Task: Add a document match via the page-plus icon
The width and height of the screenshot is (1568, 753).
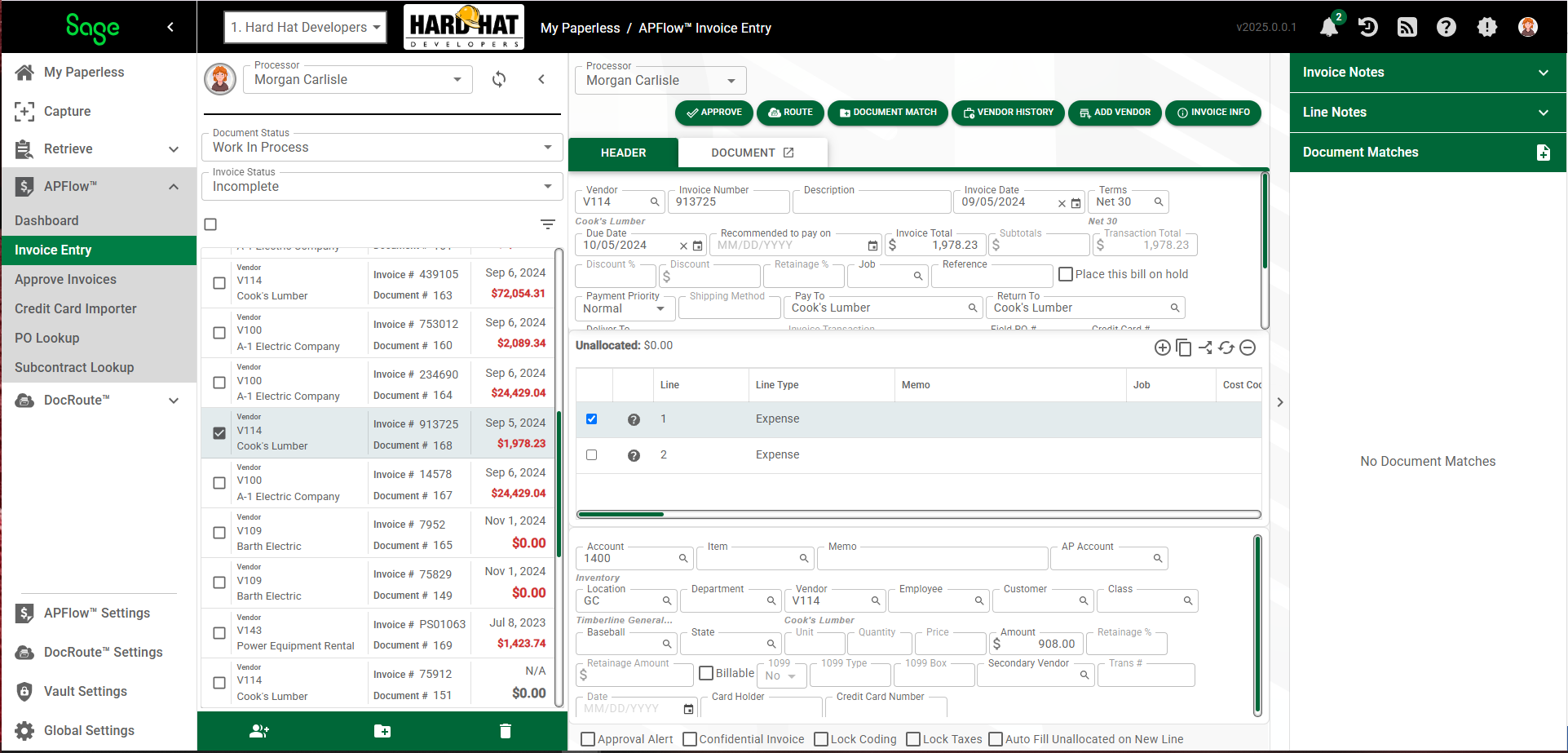Action: point(1544,153)
